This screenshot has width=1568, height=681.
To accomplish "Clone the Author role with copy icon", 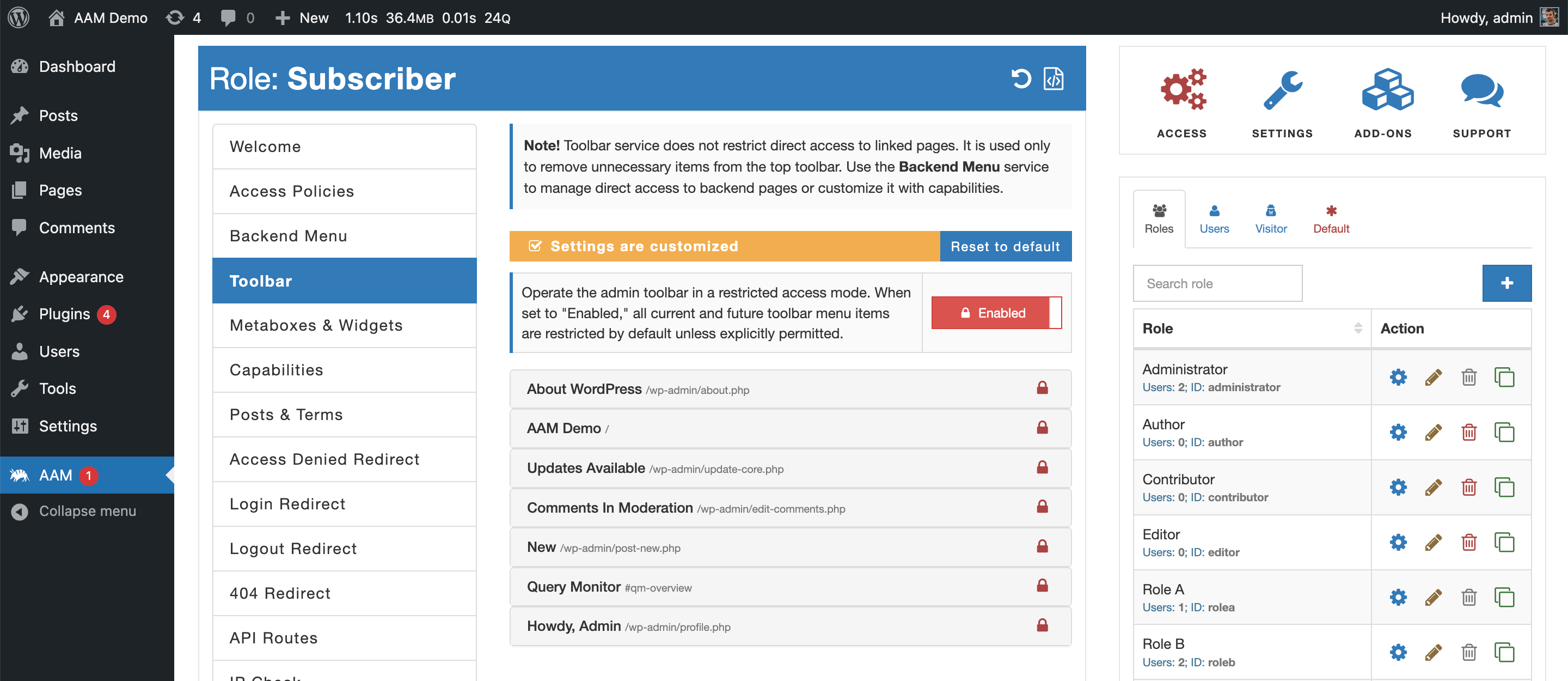I will [1504, 433].
